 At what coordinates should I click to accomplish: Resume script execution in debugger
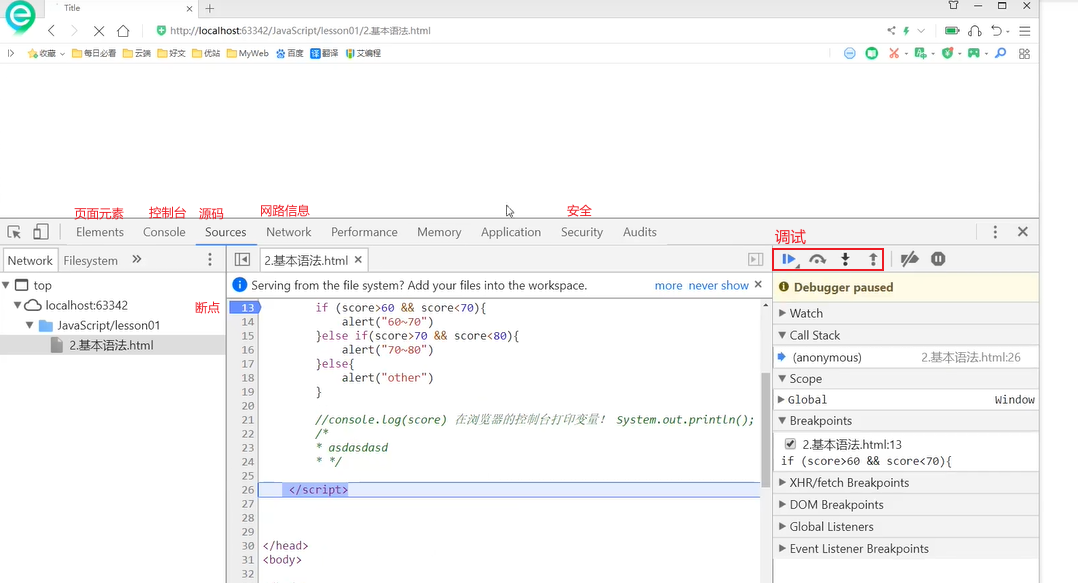[x=789, y=259]
